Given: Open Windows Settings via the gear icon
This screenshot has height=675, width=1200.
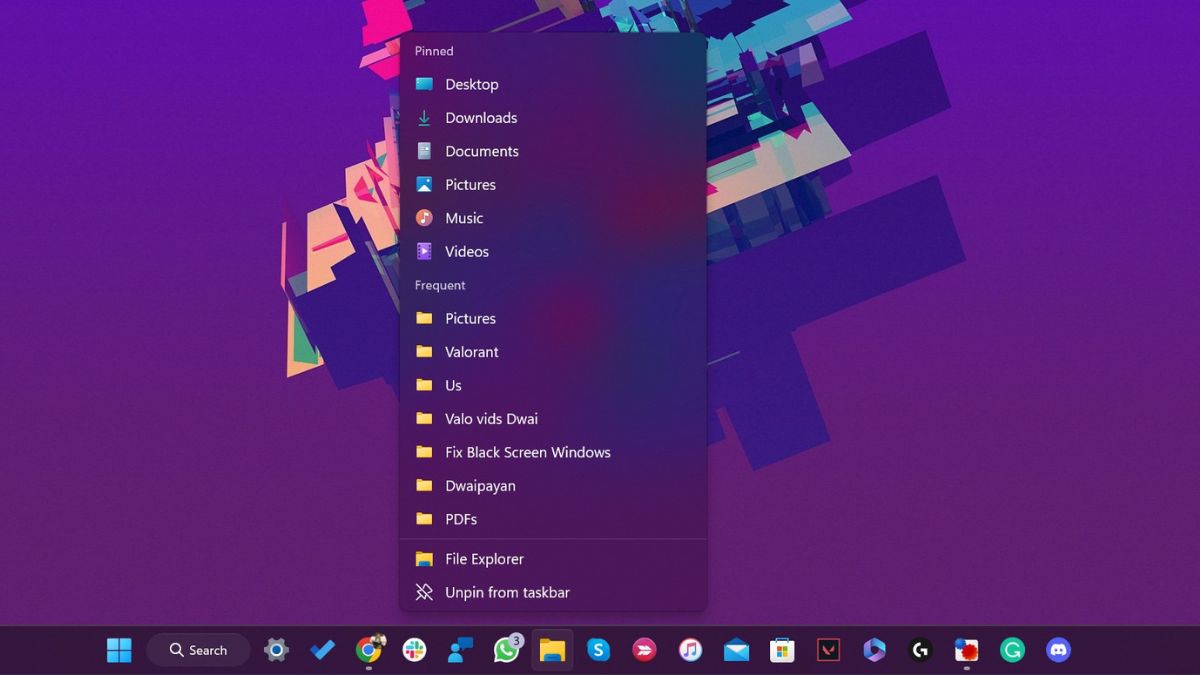Looking at the screenshot, I should [276, 650].
